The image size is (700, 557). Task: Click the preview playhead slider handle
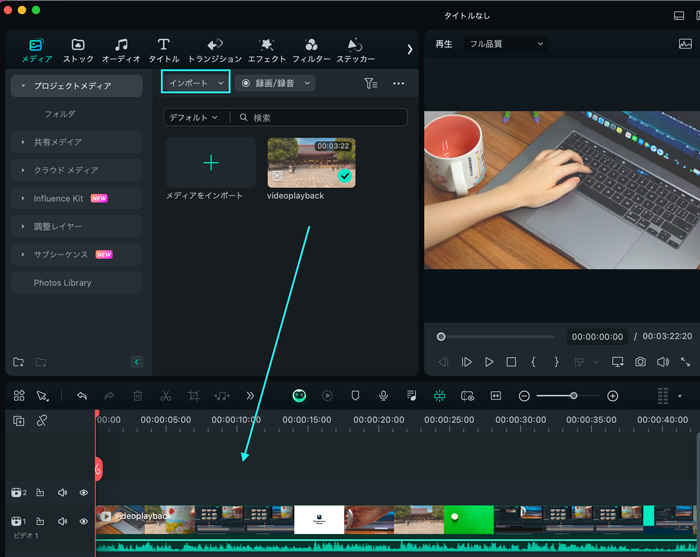[x=441, y=337]
